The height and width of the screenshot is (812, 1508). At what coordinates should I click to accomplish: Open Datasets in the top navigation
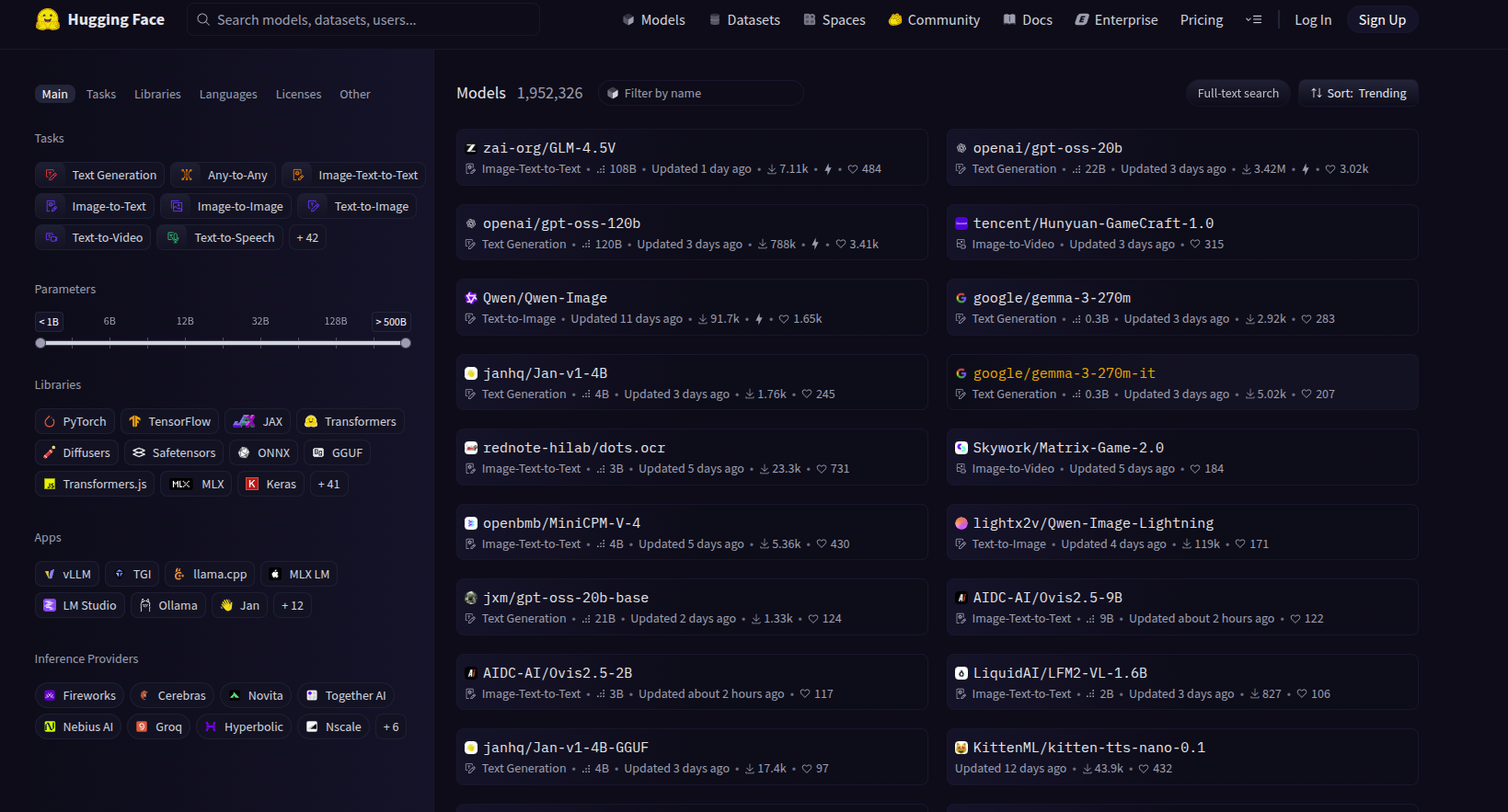(744, 19)
